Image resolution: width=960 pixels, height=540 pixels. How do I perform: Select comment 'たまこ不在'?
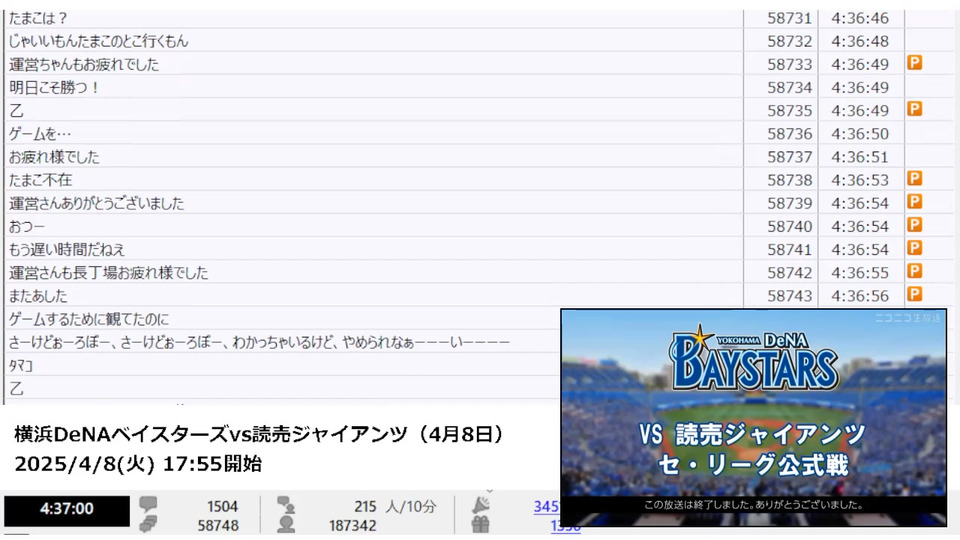[40, 180]
